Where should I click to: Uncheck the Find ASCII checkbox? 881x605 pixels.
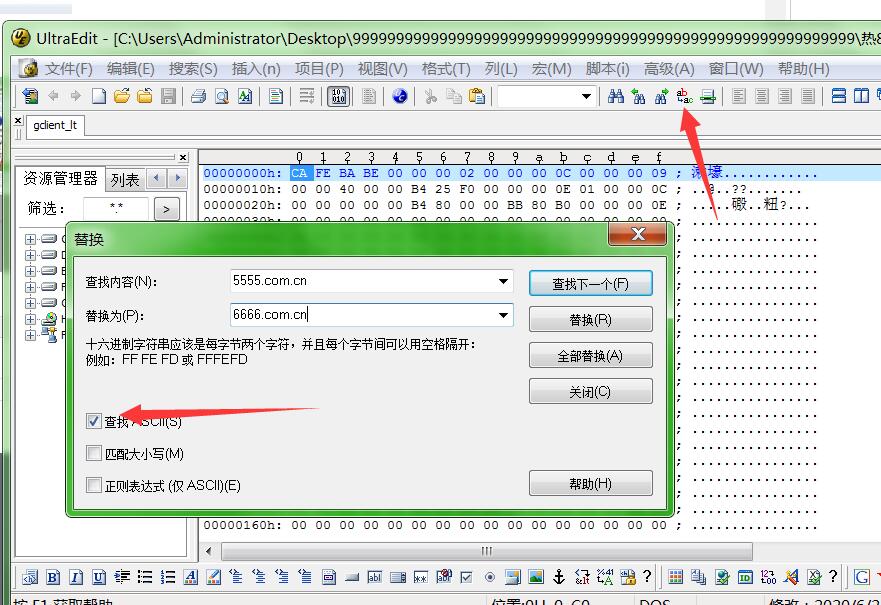[x=94, y=422]
